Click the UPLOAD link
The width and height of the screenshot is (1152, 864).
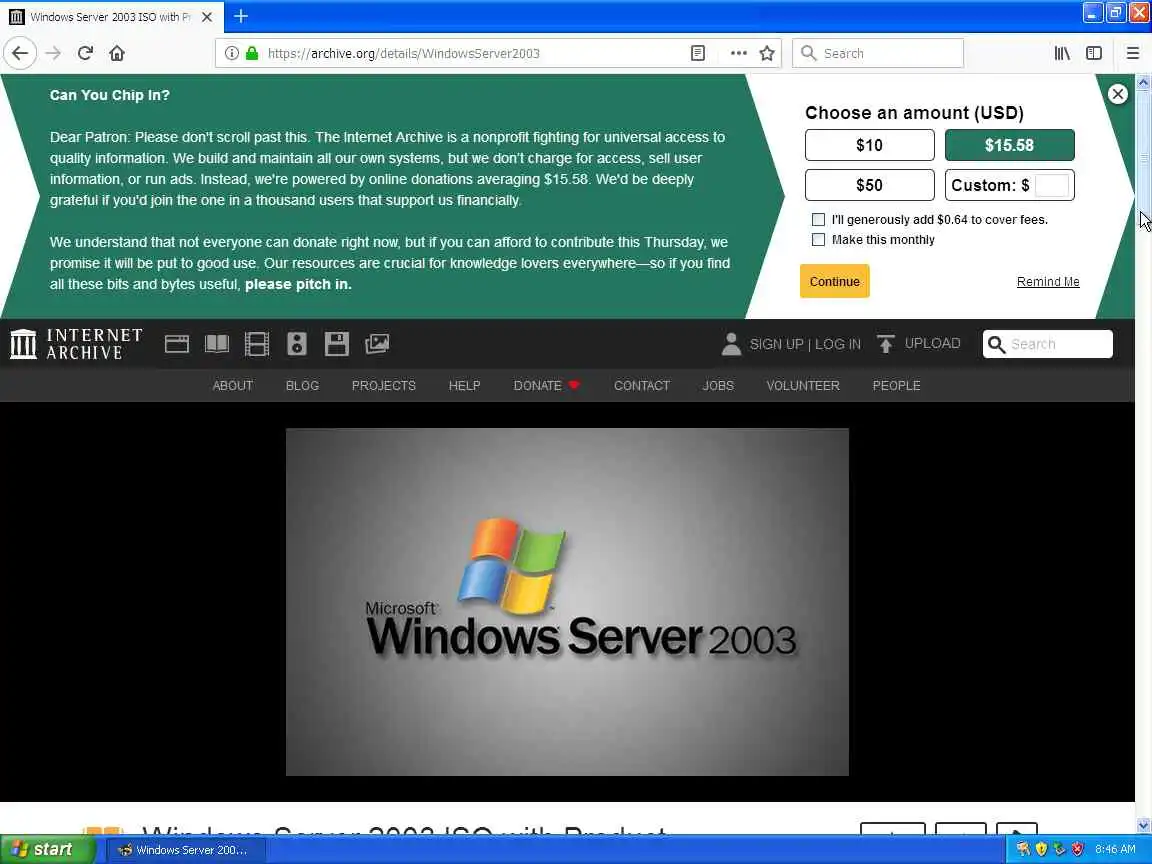pos(920,343)
